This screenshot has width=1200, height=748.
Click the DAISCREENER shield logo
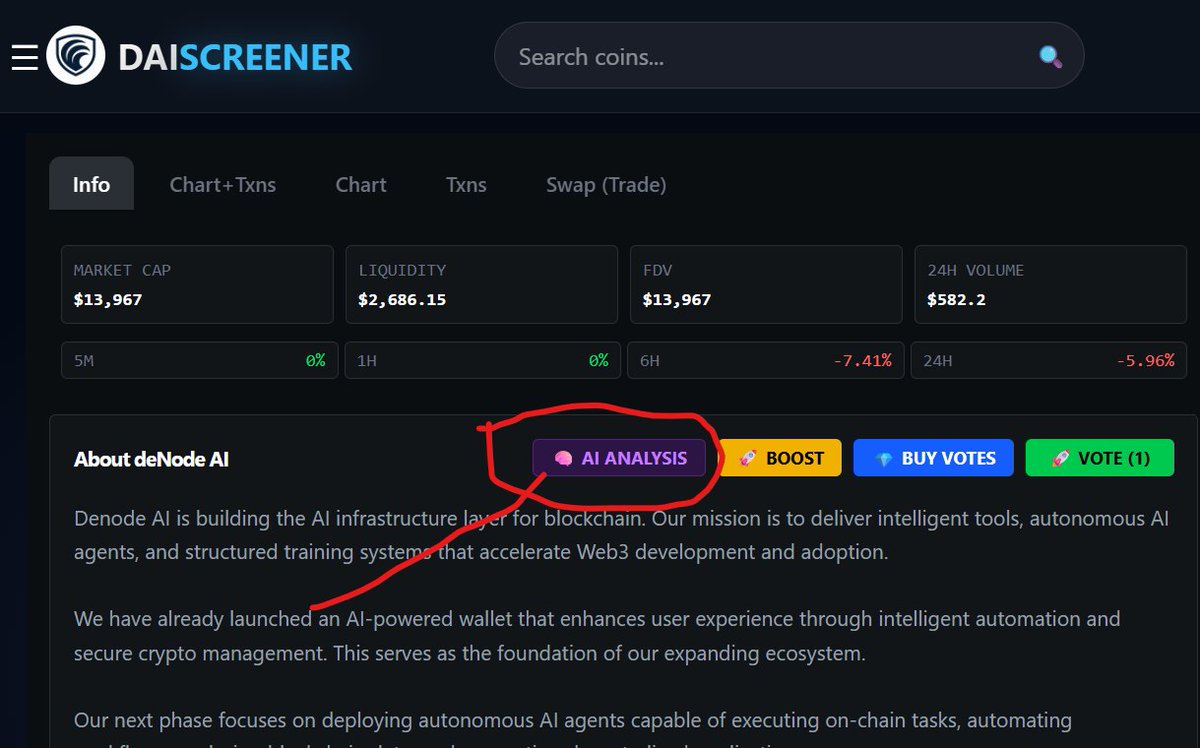[x=76, y=56]
